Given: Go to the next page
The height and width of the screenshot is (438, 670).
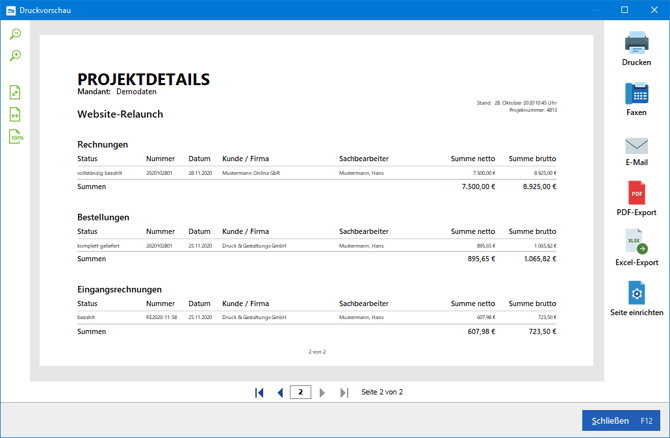Looking at the screenshot, I should [322, 393].
